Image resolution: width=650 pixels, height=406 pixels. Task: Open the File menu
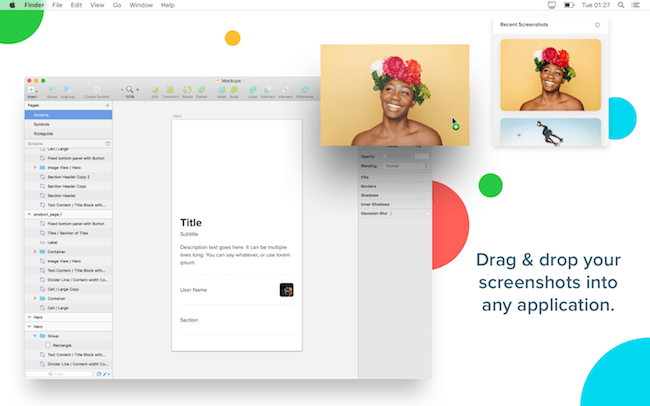57,5
